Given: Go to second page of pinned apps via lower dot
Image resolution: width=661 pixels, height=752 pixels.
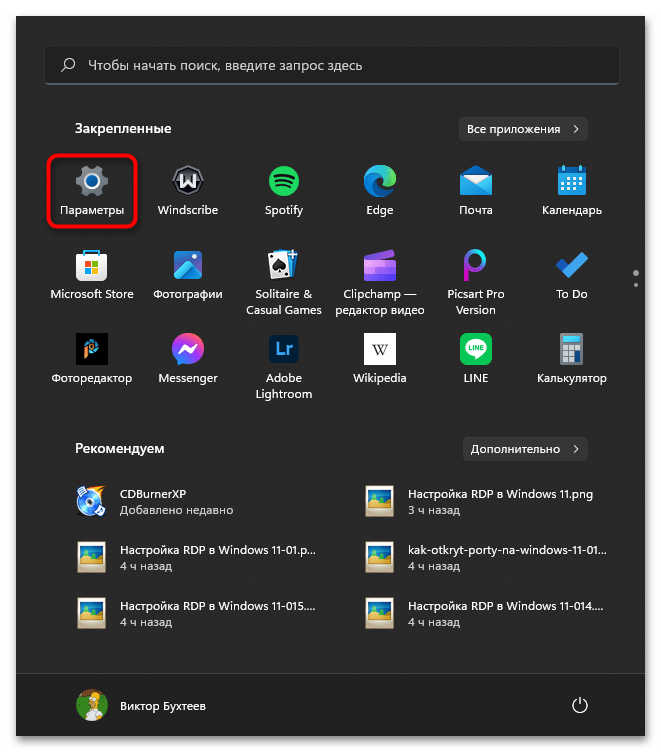Looking at the screenshot, I should 636,285.
